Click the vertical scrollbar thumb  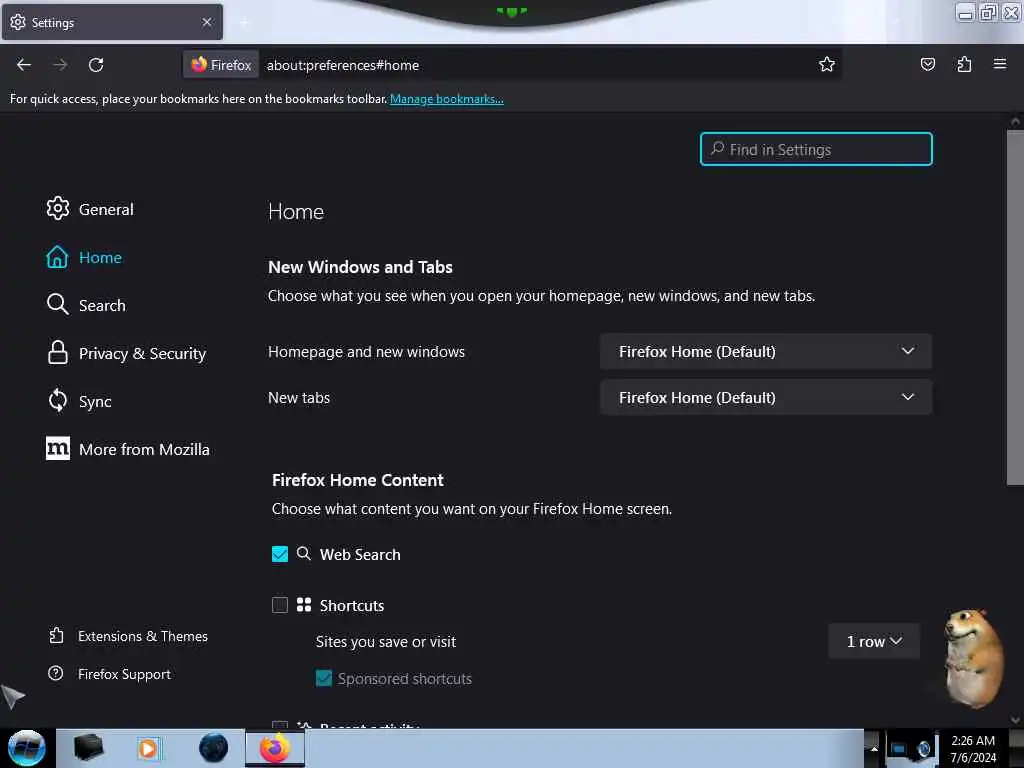(1015, 307)
